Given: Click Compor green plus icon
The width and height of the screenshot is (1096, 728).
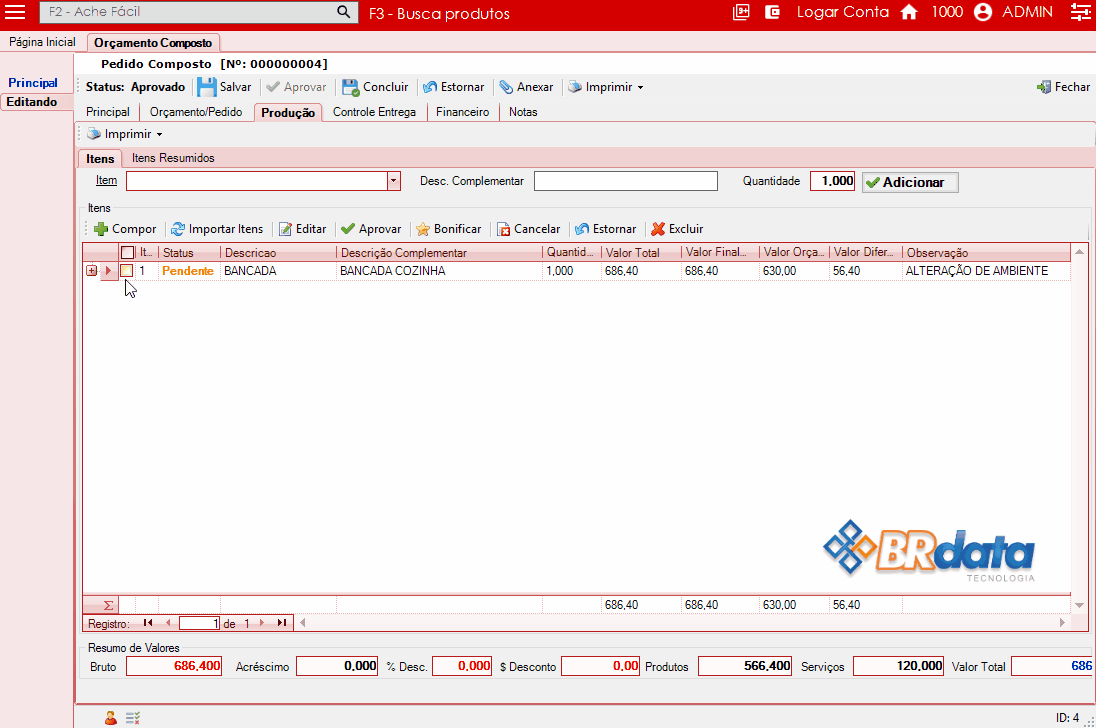Looking at the screenshot, I should point(101,229).
